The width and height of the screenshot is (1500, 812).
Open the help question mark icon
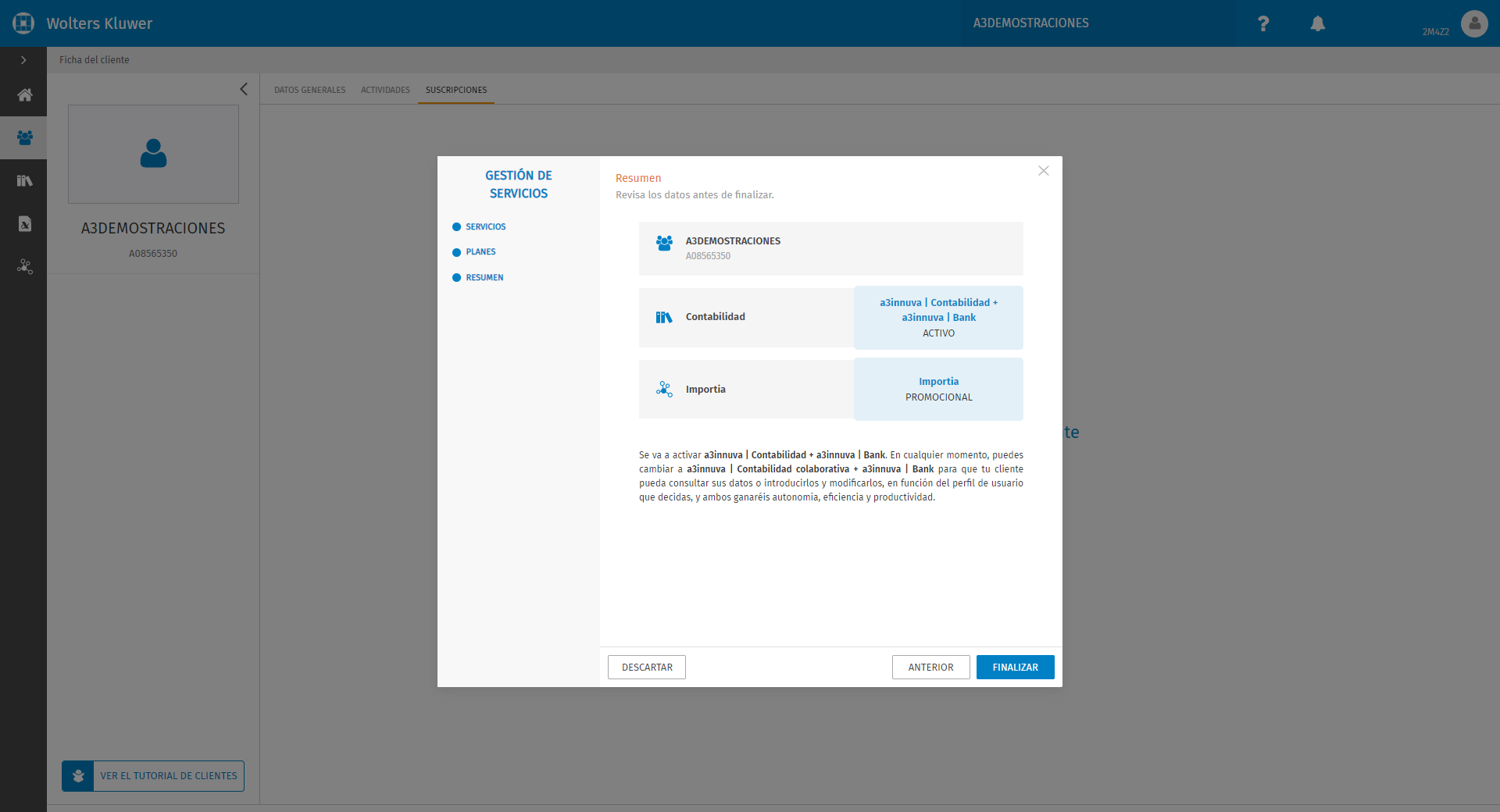point(1263,23)
